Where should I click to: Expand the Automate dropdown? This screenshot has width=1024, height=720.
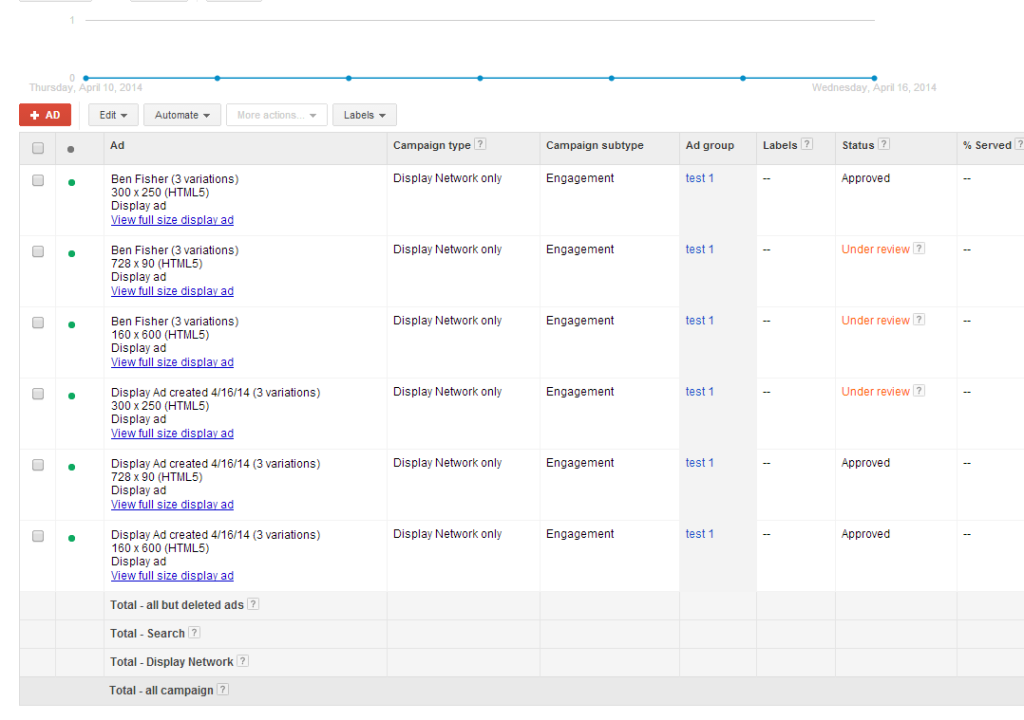[x=182, y=115]
